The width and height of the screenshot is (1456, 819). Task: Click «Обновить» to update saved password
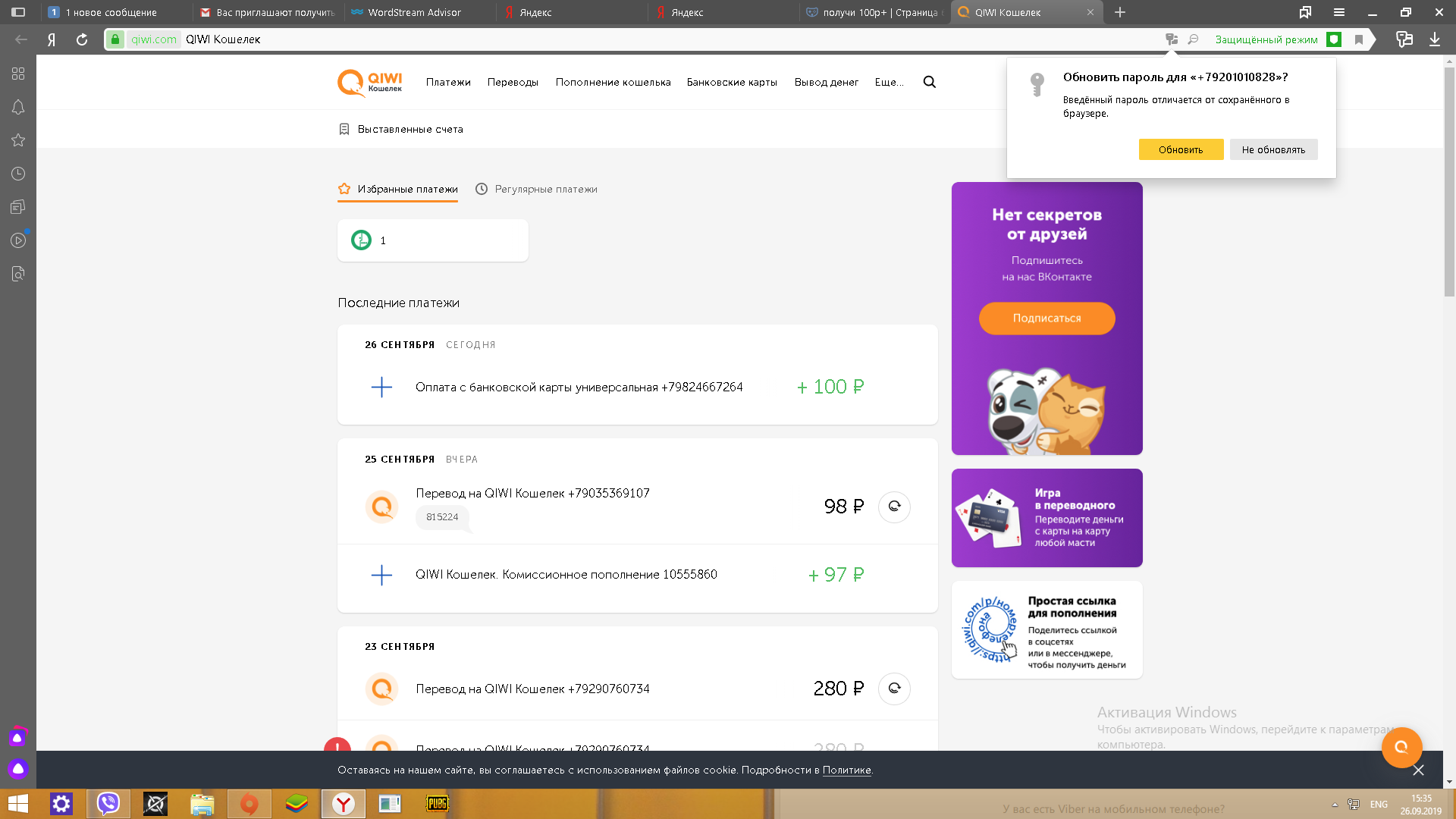point(1181,149)
